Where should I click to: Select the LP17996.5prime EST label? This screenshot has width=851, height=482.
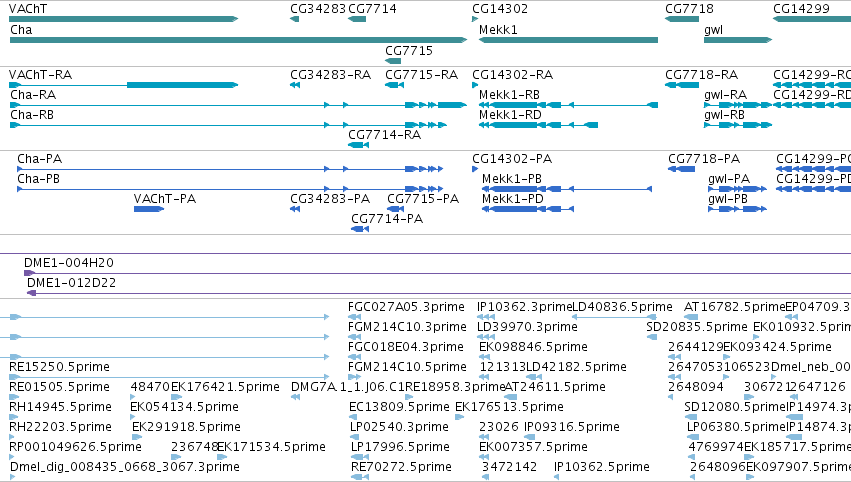tap(400, 448)
